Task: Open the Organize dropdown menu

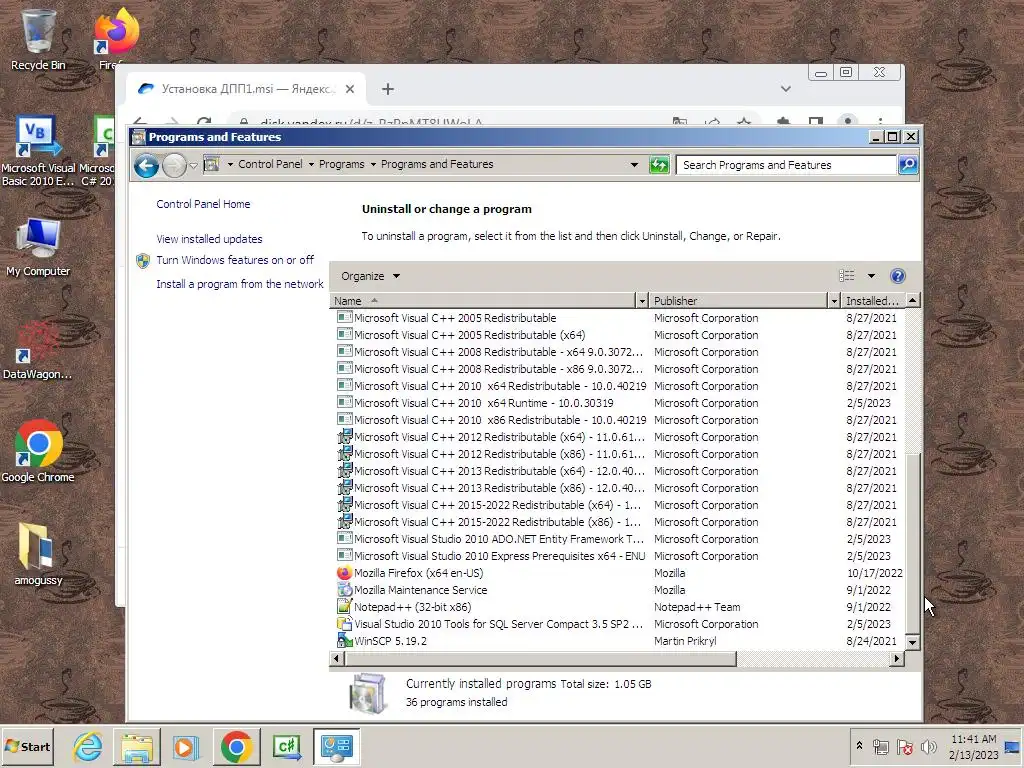Action: tap(370, 276)
